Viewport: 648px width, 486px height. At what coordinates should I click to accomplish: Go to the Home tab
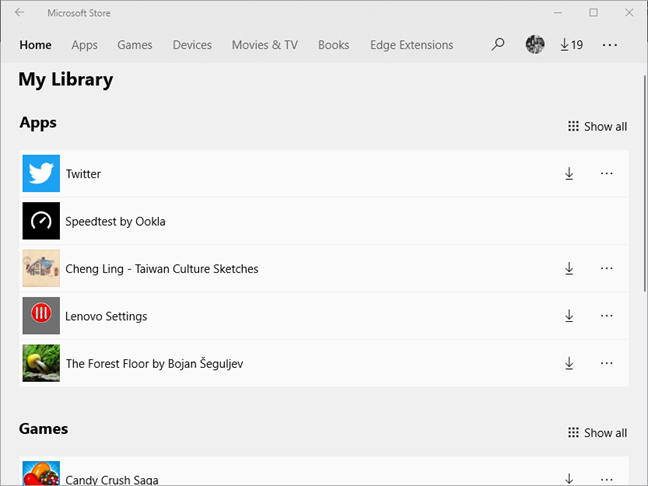tap(36, 45)
